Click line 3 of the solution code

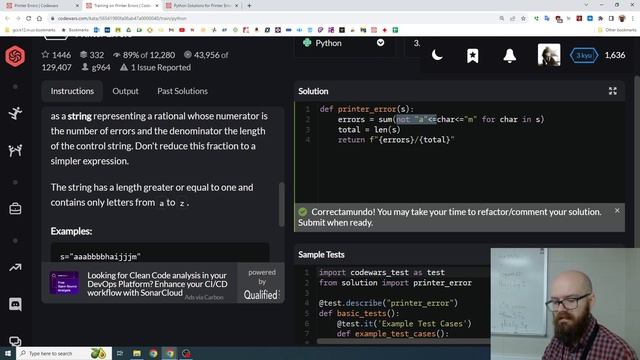click(x=369, y=130)
